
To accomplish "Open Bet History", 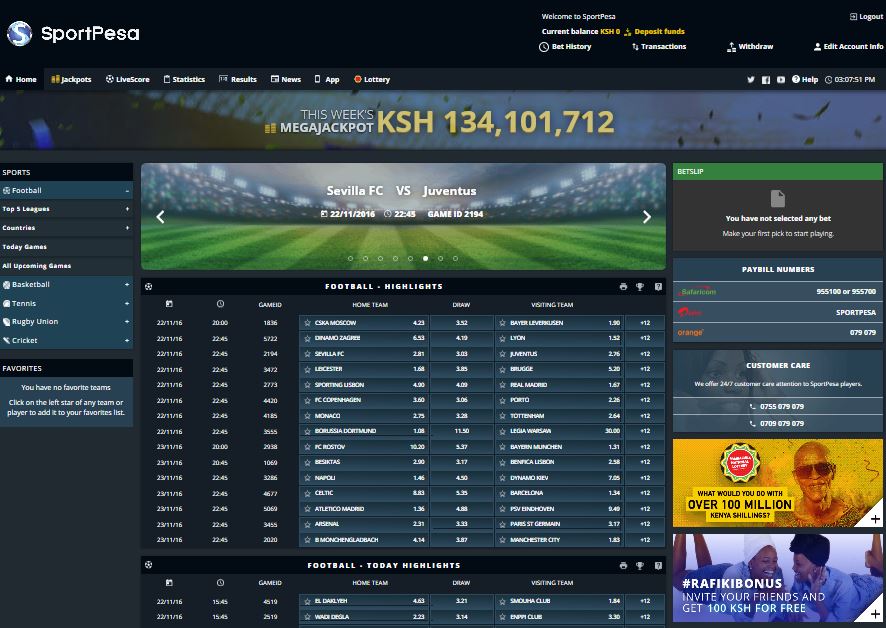I will tap(565, 47).
